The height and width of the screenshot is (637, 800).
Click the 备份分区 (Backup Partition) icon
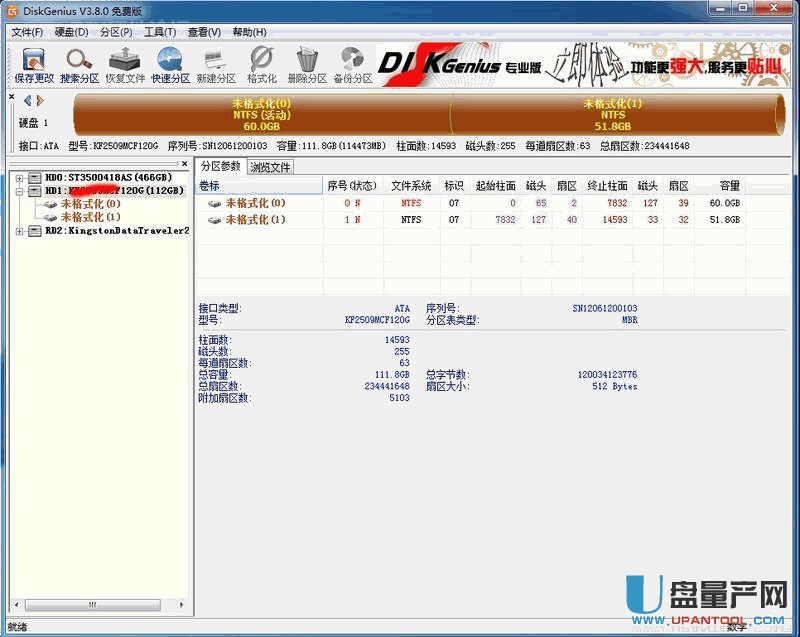[352, 64]
